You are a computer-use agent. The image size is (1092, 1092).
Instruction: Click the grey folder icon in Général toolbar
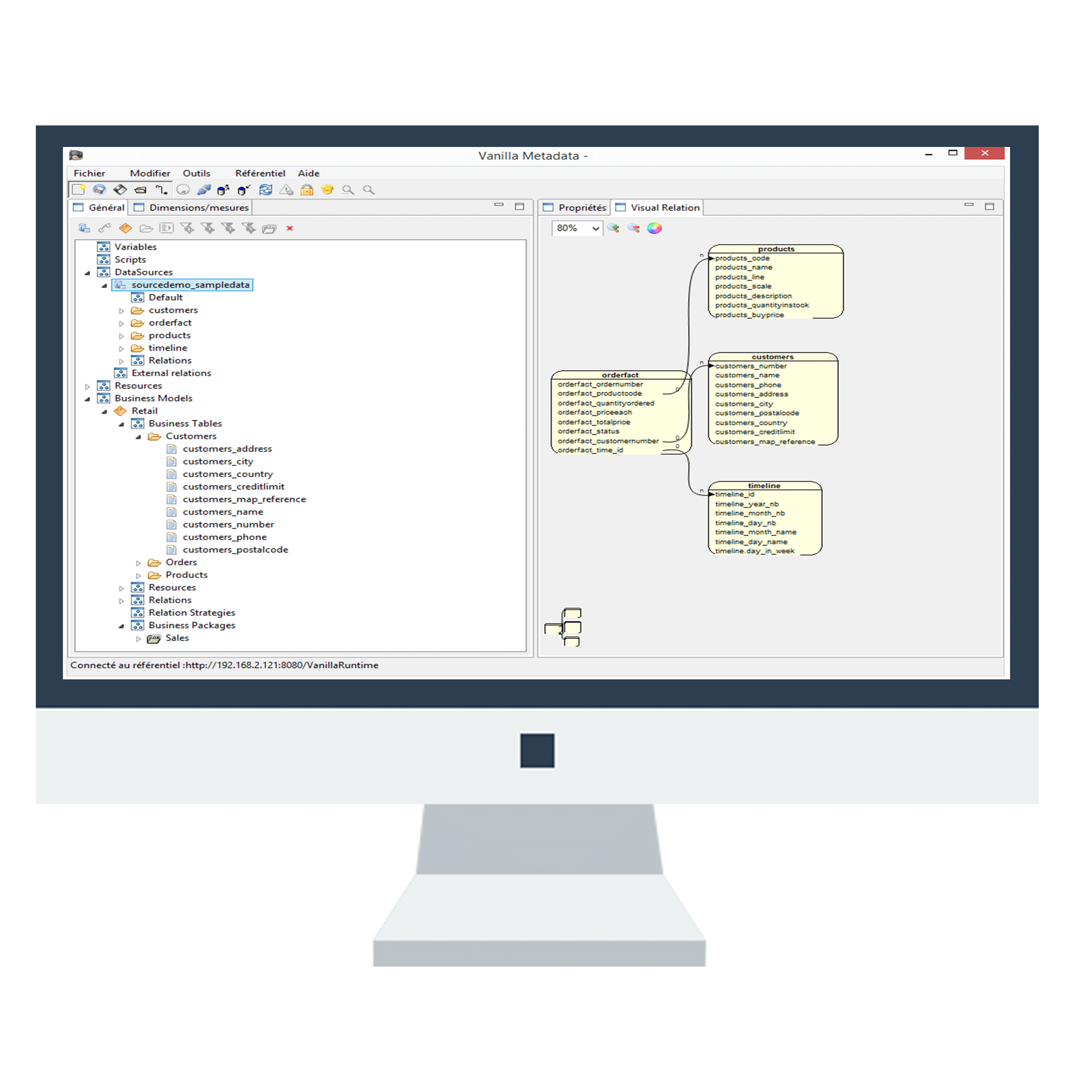pos(146,228)
